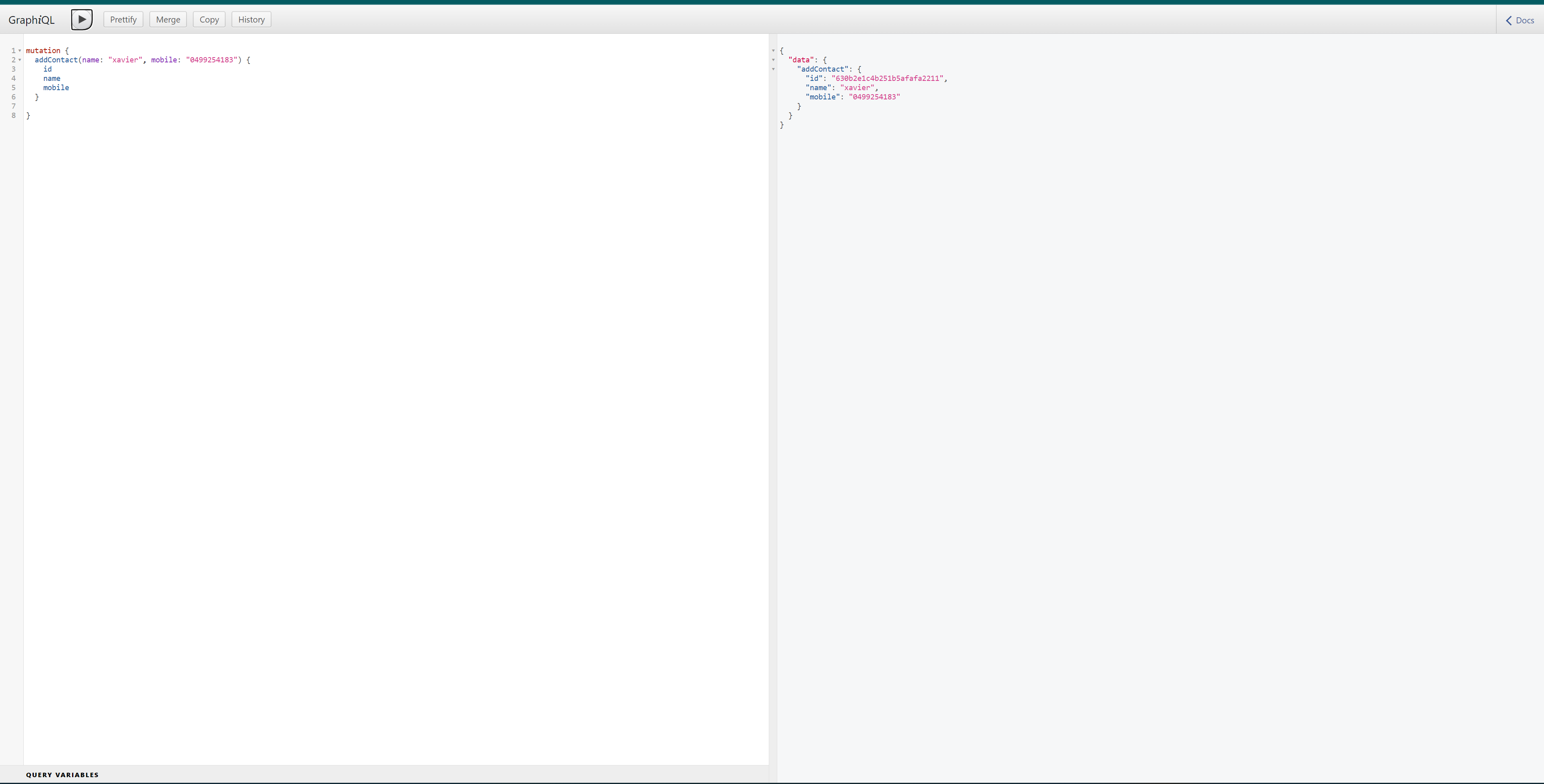Screen dimensions: 1544x784
Task: Collapse the addContact fold arrow on line 2
Action: click(x=20, y=60)
